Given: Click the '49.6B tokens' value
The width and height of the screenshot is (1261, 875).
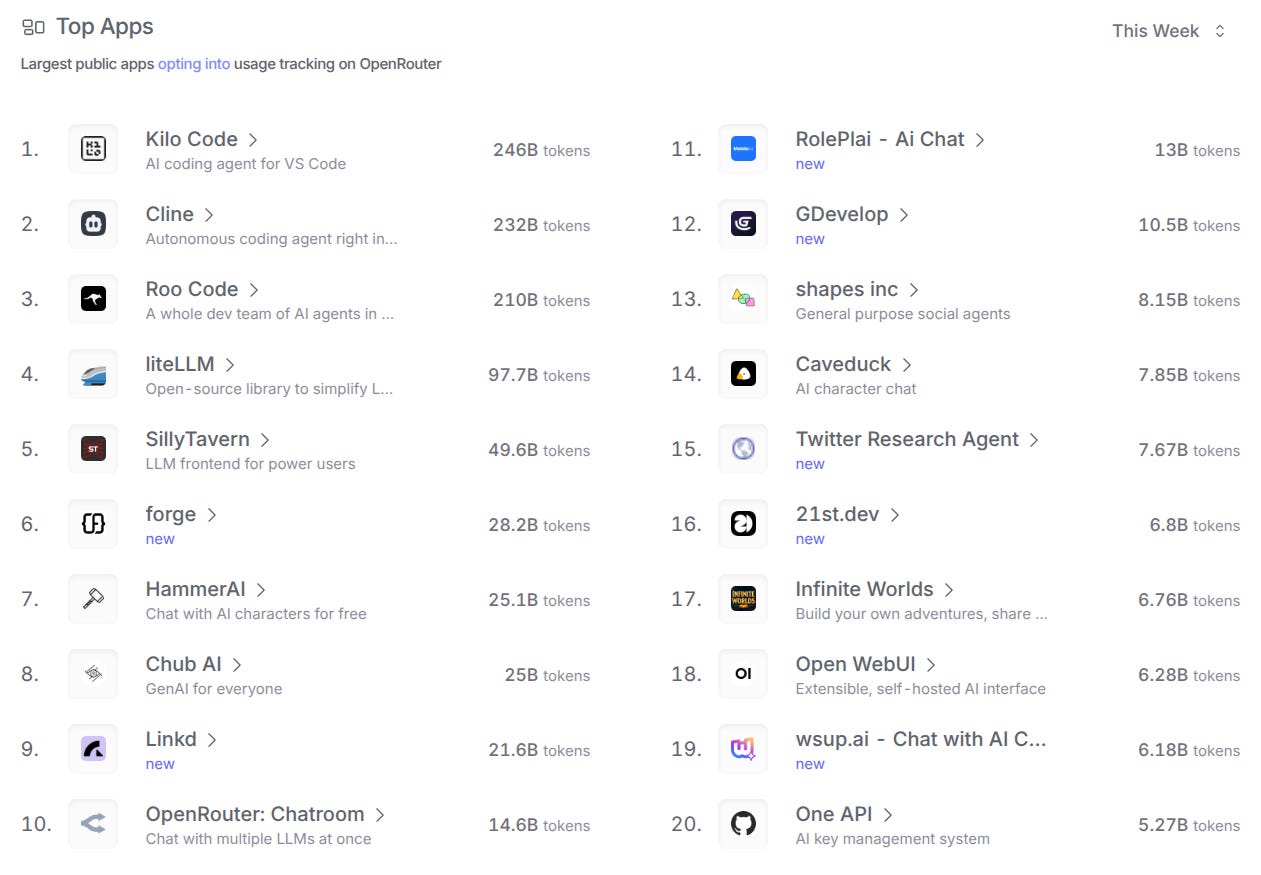Looking at the screenshot, I should coord(539,450).
